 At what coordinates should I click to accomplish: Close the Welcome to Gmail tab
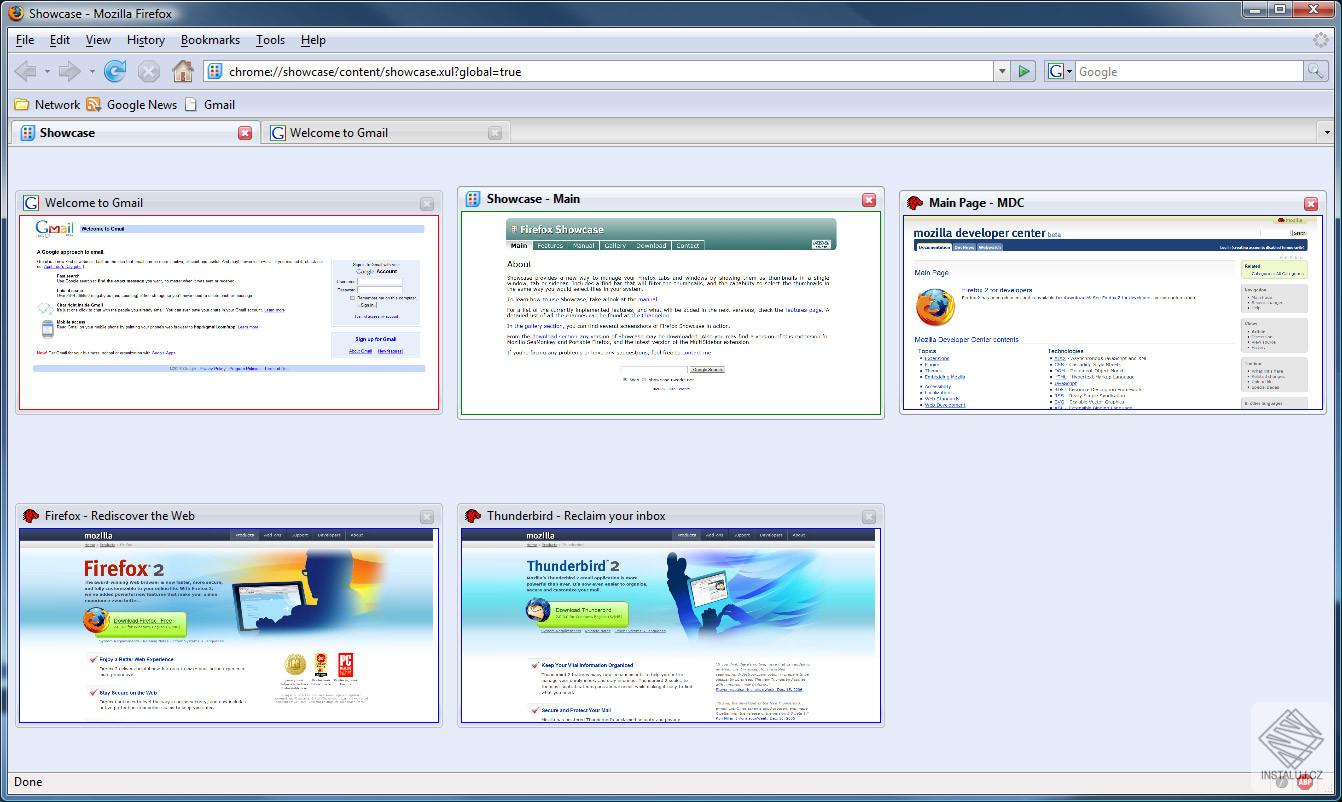[495, 133]
